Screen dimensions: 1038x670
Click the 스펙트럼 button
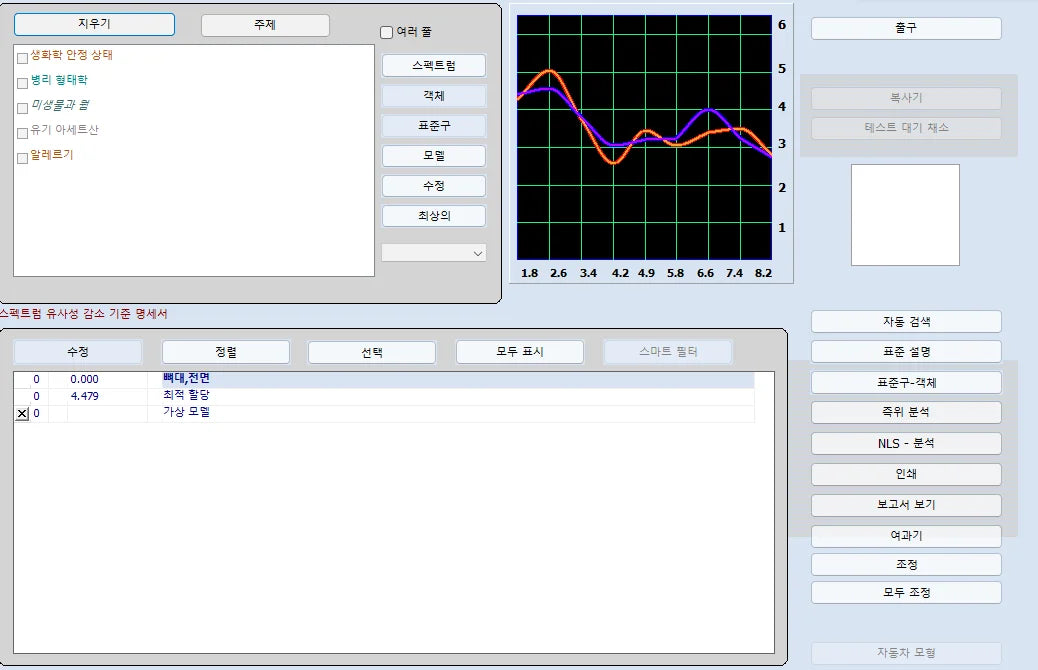click(x=434, y=66)
